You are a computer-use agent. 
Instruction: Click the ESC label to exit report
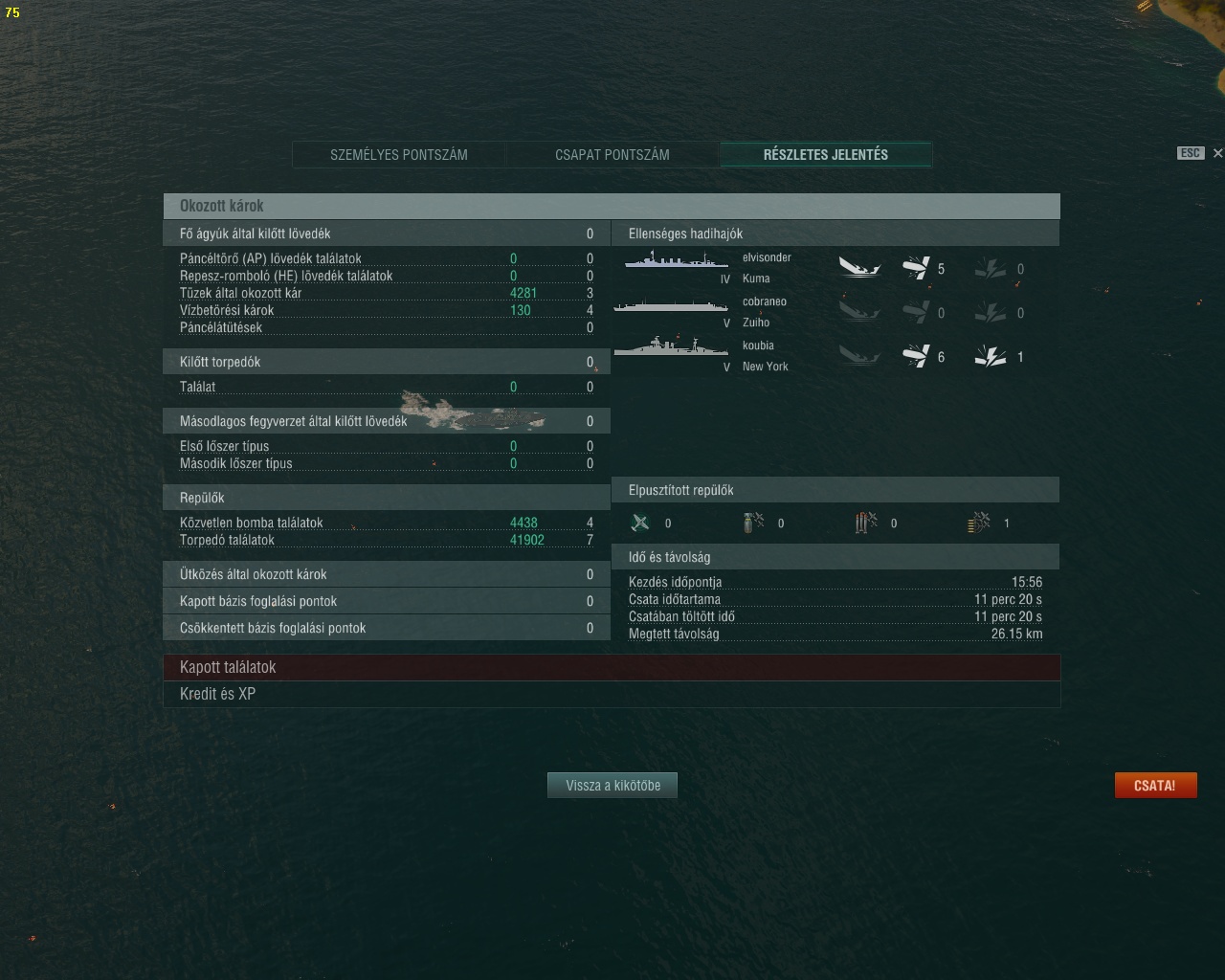point(1191,153)
